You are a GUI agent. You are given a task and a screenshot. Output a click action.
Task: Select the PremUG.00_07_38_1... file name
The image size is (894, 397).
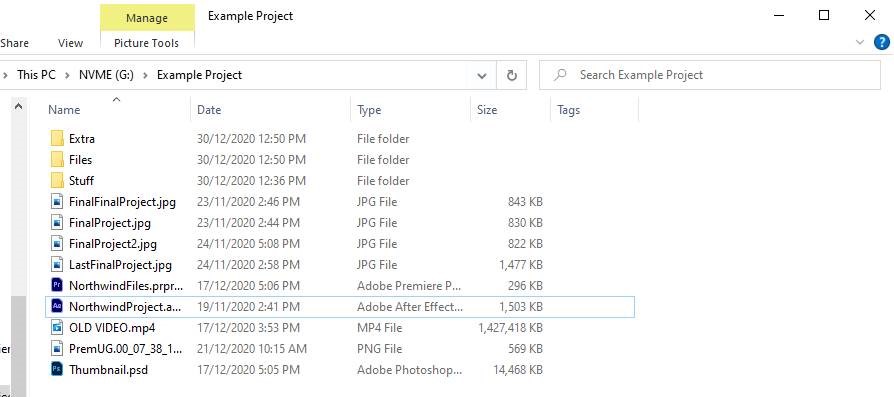[x=126, y=349]
